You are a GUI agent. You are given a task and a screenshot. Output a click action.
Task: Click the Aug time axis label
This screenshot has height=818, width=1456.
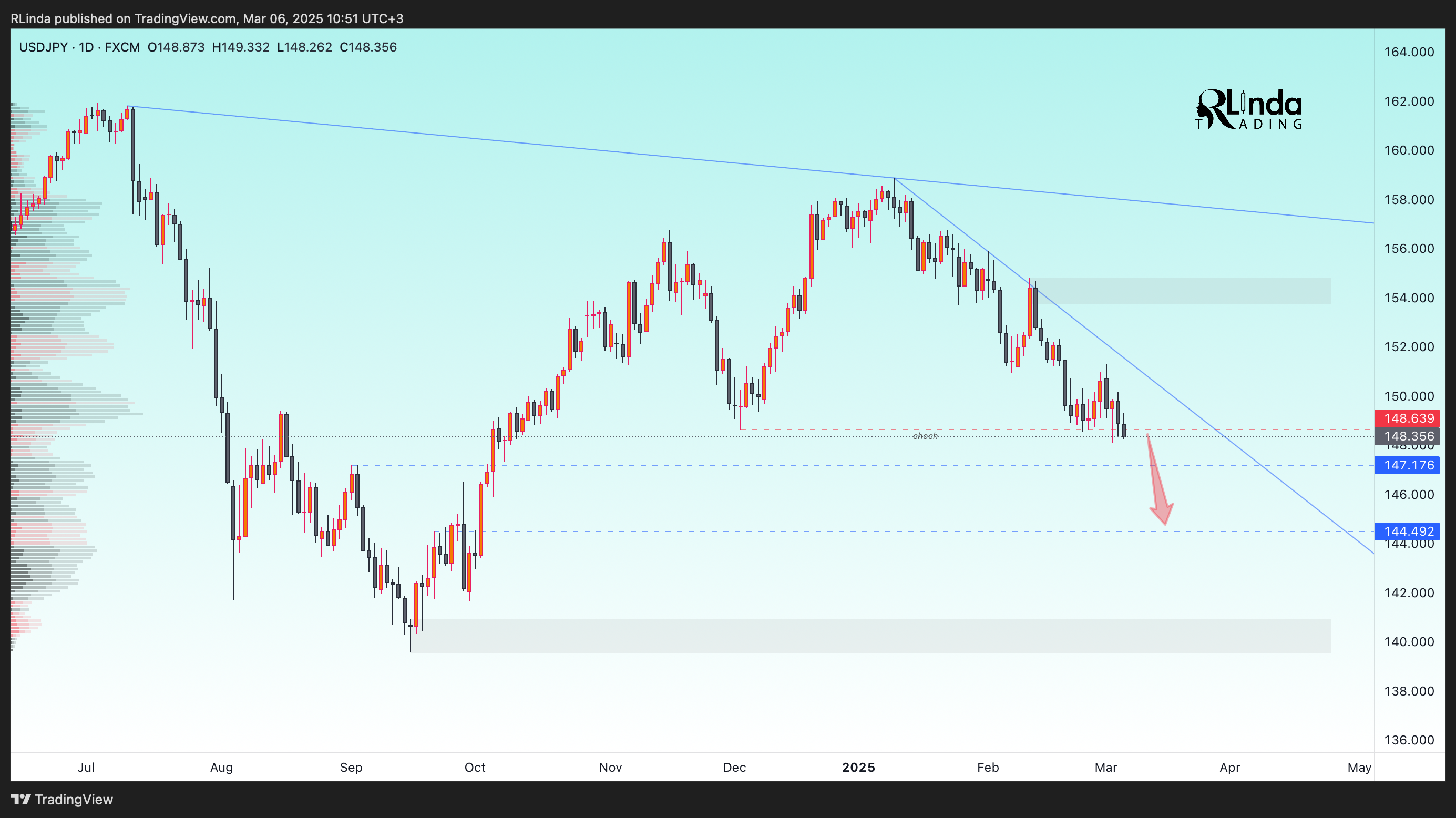coord(222,767)
